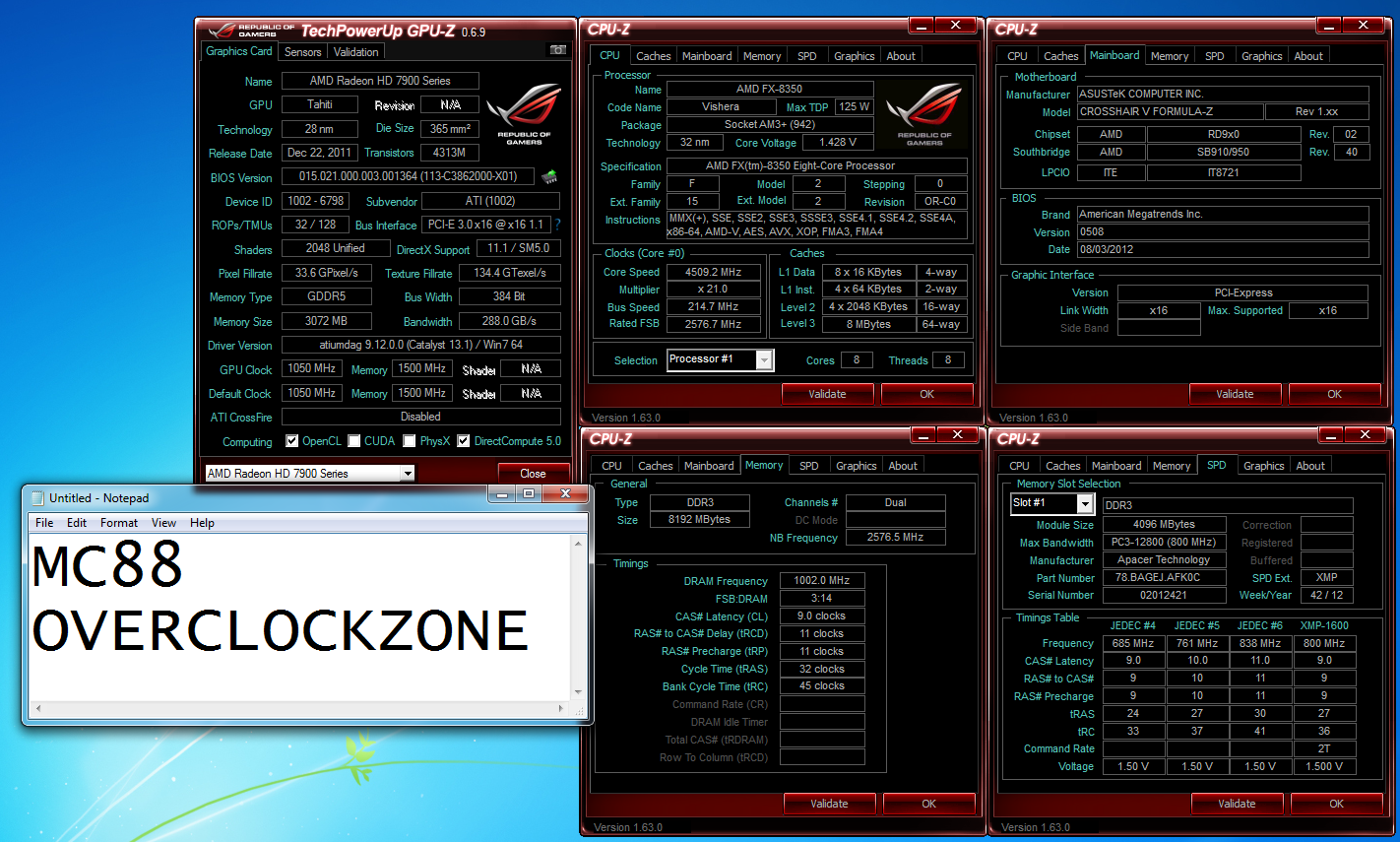Image resolution: width=1400 pixels, height=842 pixels.
Task: Minimize the Notepad window
Action: click(x=502, y=493)
